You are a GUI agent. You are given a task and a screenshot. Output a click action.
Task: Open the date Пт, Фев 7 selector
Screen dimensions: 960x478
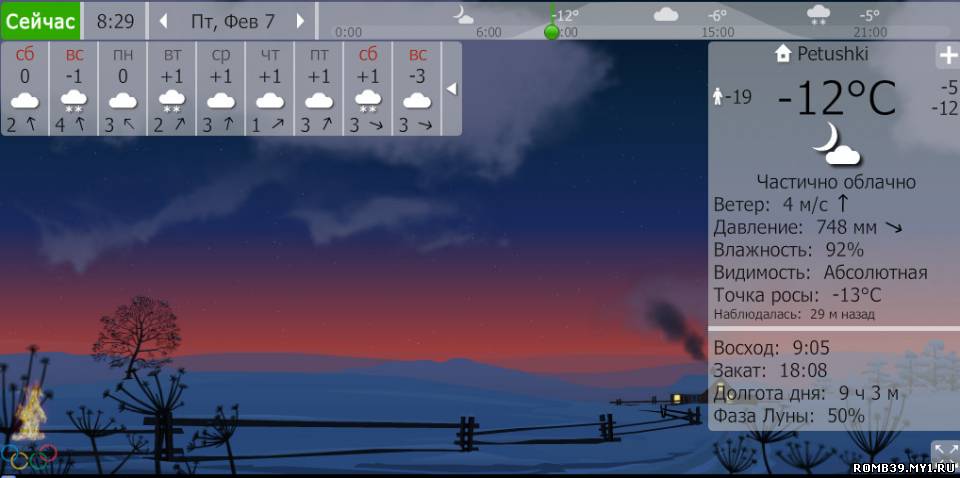232,21
